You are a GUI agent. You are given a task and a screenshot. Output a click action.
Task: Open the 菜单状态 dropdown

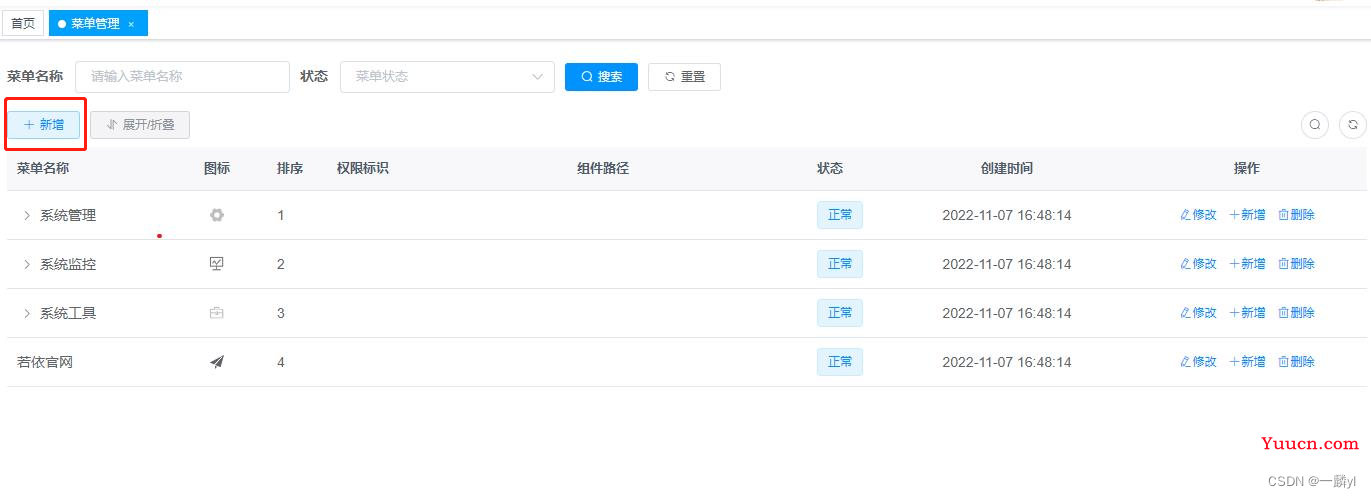[x=447, y=77]
